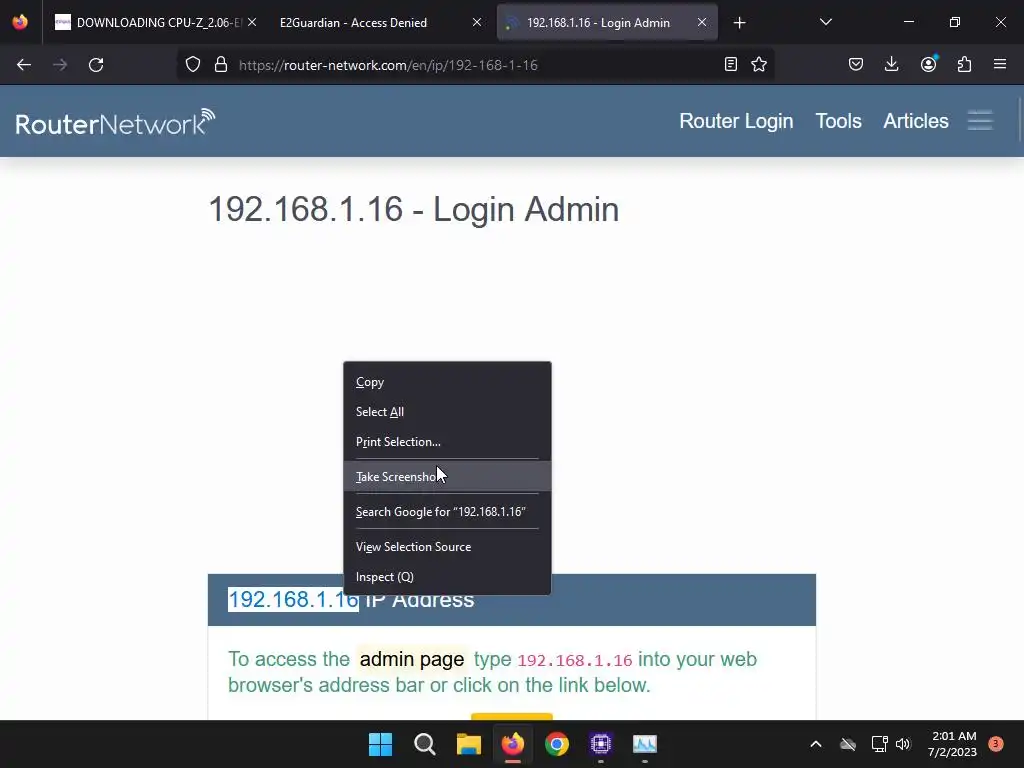Open the tracking protection shield icon
Image resolution: width=1024 pixels, height=768 pixels.
tap(193, 65)
